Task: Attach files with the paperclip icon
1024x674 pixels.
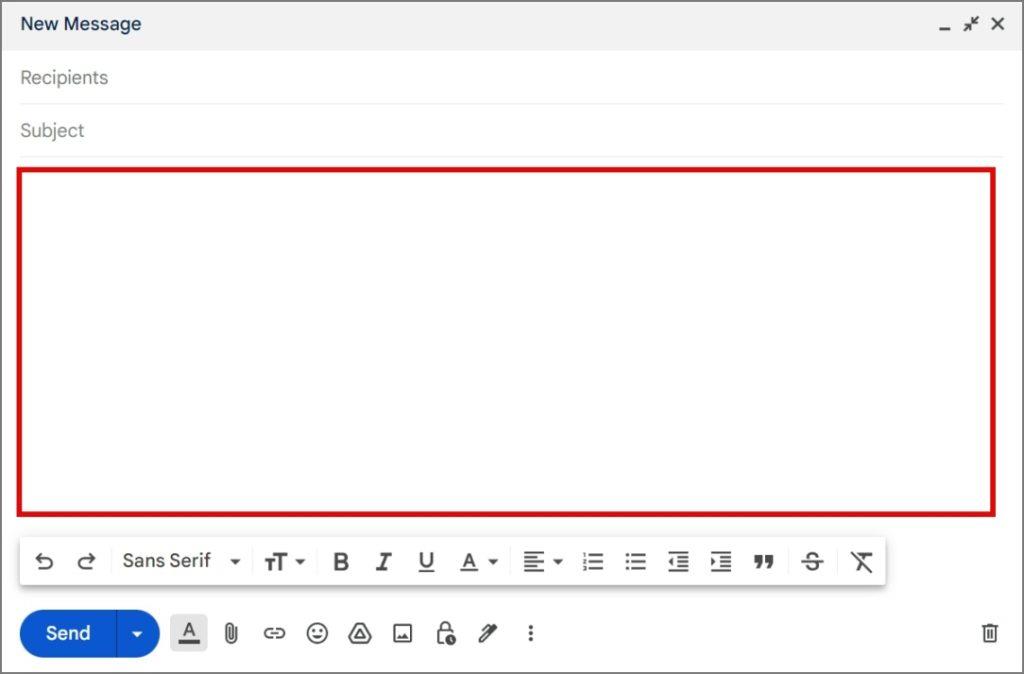Action: pos(231,633)
